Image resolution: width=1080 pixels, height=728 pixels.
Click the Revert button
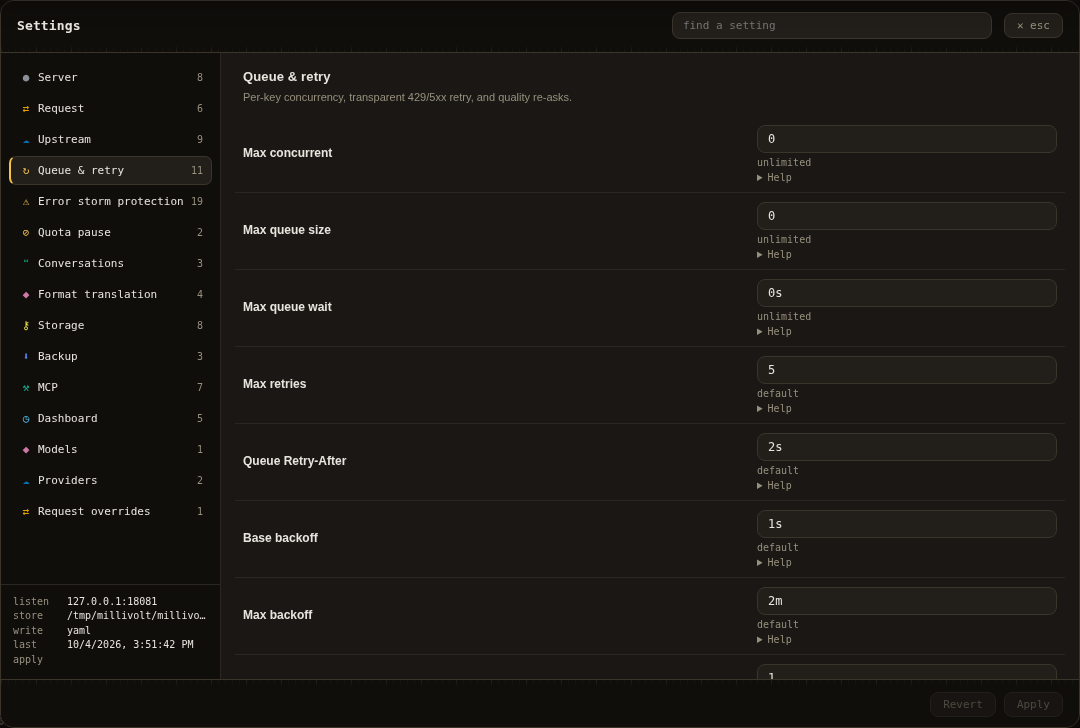pyautogui.click(x=962, y=705)
